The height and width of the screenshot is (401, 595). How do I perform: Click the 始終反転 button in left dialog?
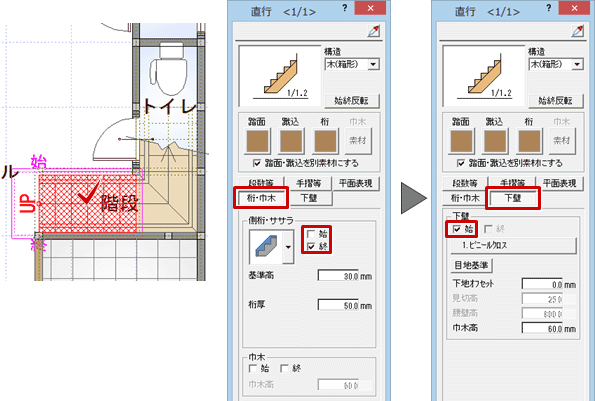351,101
